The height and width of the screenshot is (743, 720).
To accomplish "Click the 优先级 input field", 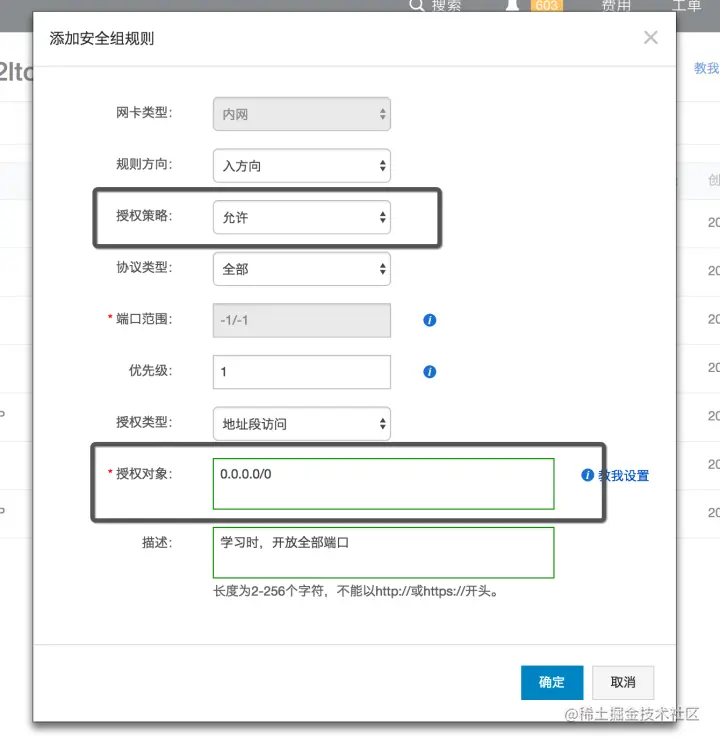I will pos(302,372).
